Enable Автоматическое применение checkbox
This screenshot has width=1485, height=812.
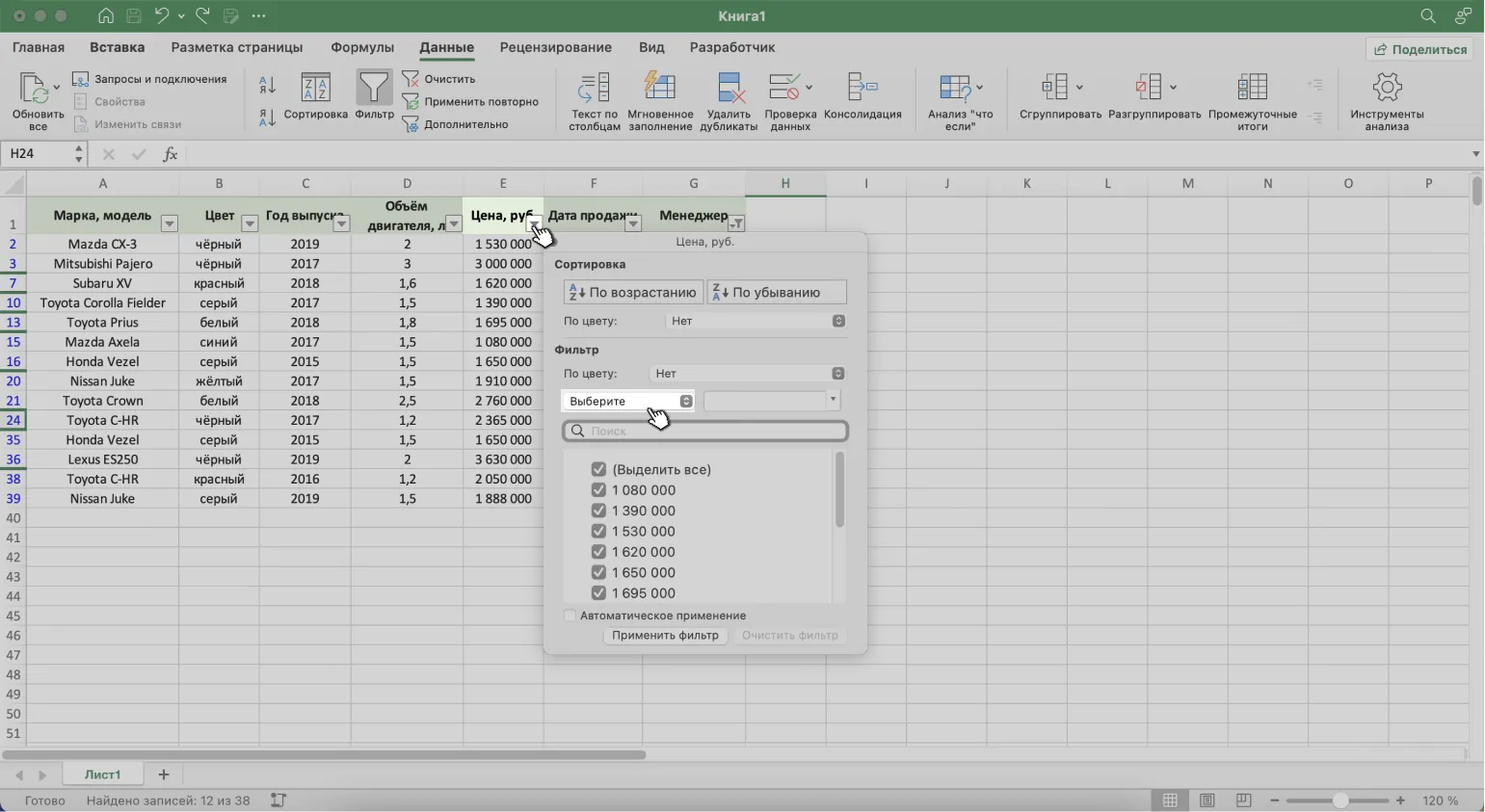570,616
